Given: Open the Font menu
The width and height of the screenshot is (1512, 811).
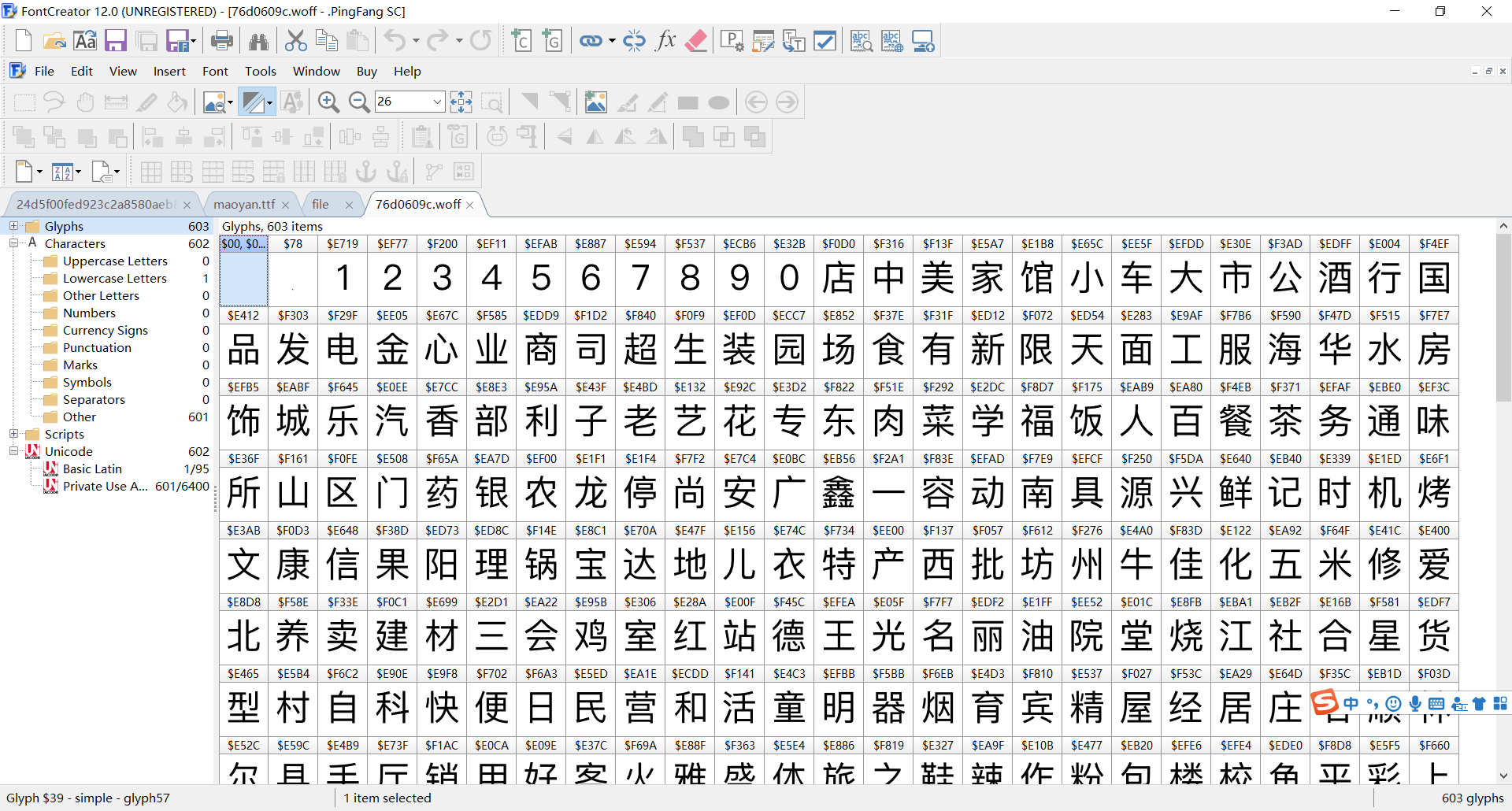Looking at the screenshot, I should coord(215,71).
